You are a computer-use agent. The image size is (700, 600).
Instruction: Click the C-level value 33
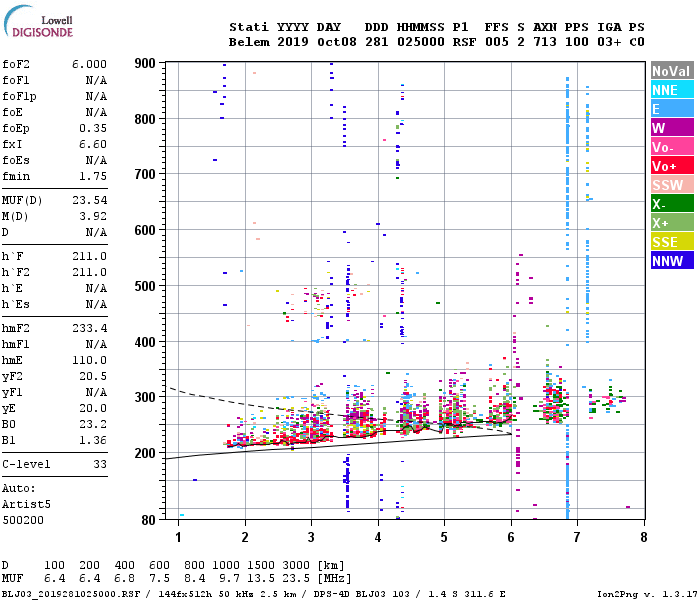[100, 464]
